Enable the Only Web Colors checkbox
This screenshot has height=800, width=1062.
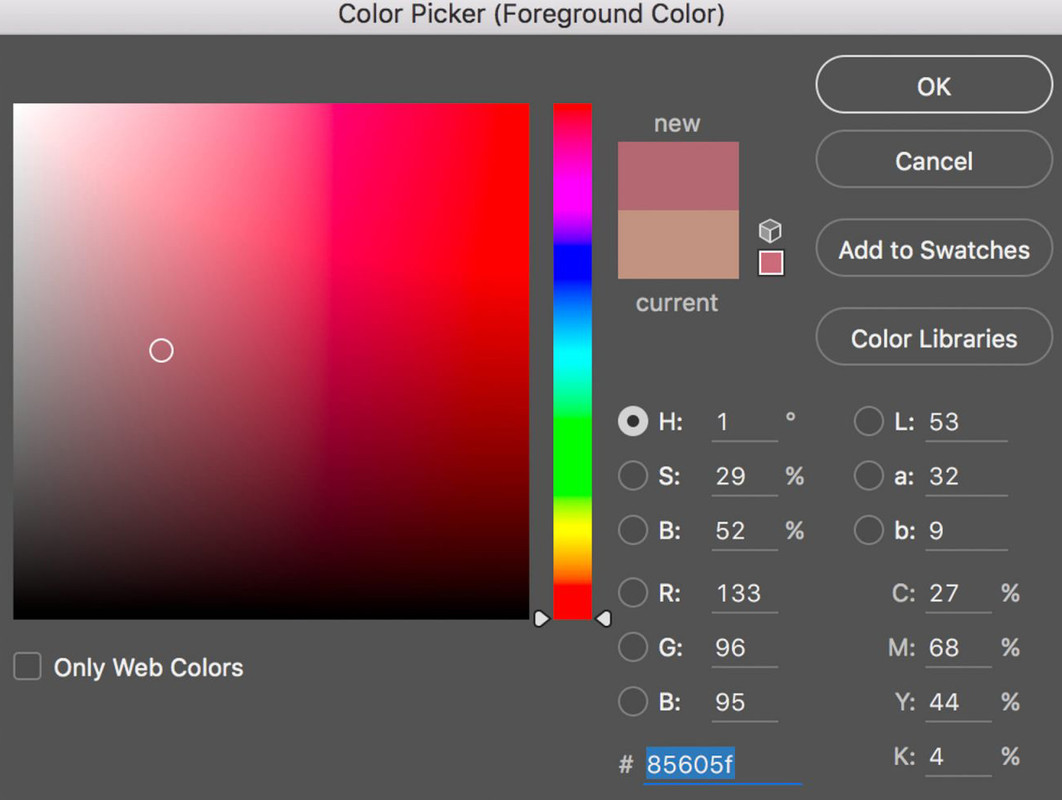tap(28, 667)
